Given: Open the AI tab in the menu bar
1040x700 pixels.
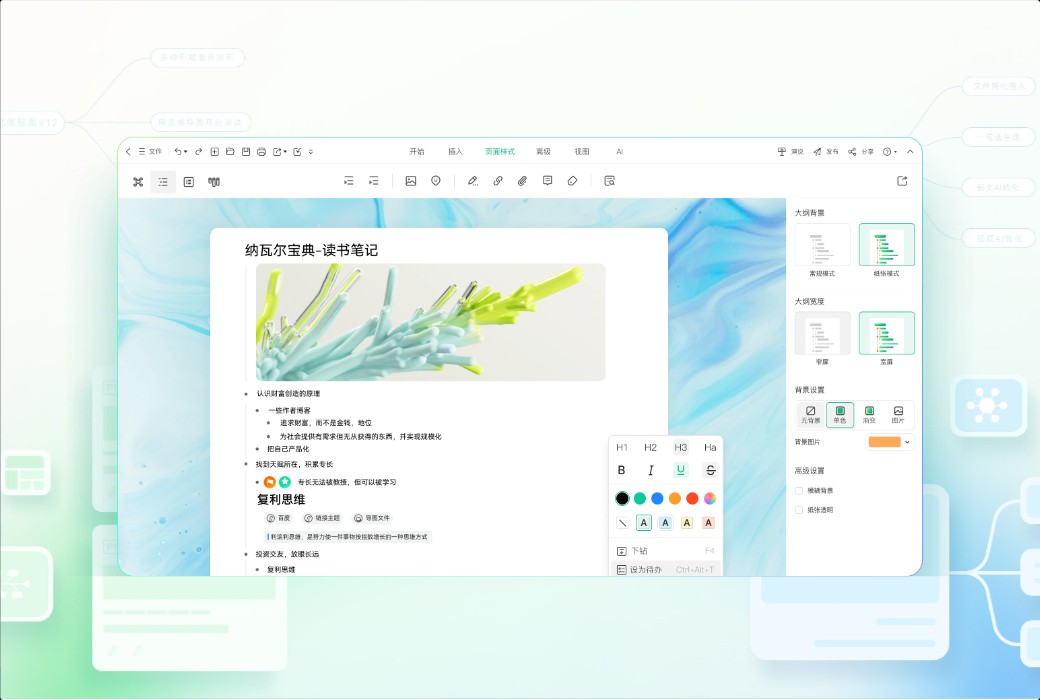Looking at the screenshot, I should pos(620,151).
